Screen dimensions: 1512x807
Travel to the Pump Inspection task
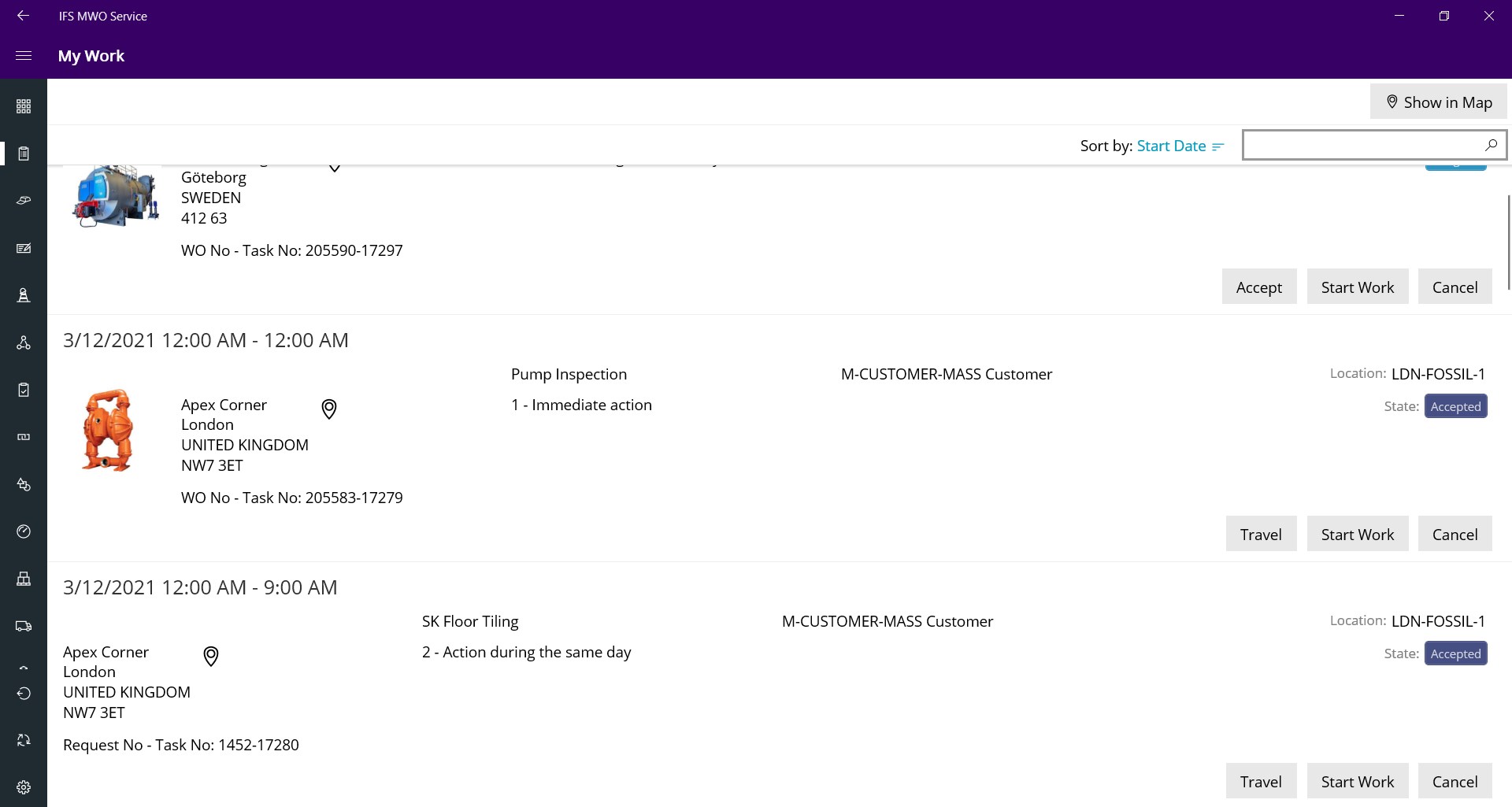[x=1261, y=534]
